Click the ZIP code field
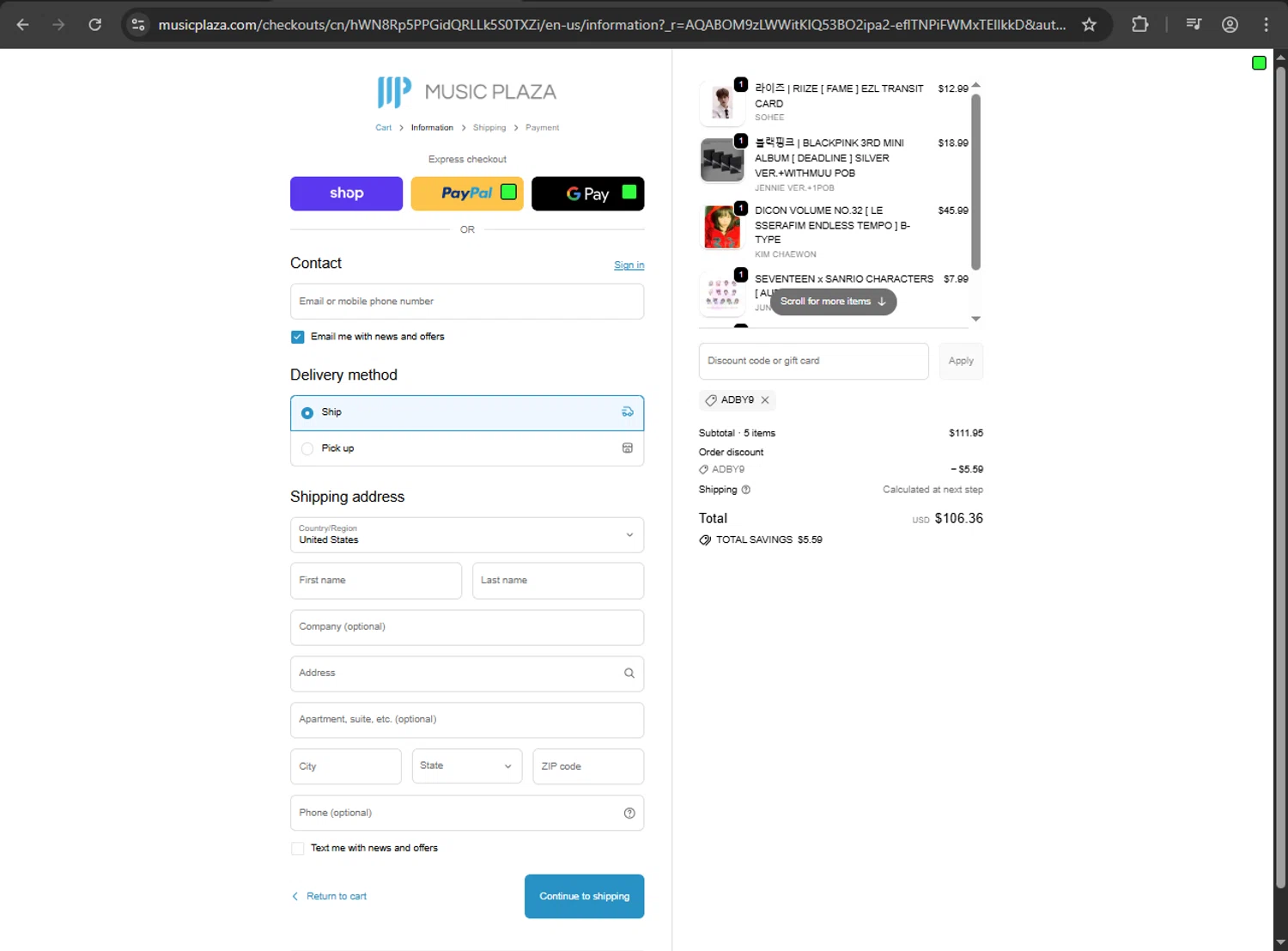The height and width of the screenshot is (951, 1288). click(588, 766)
